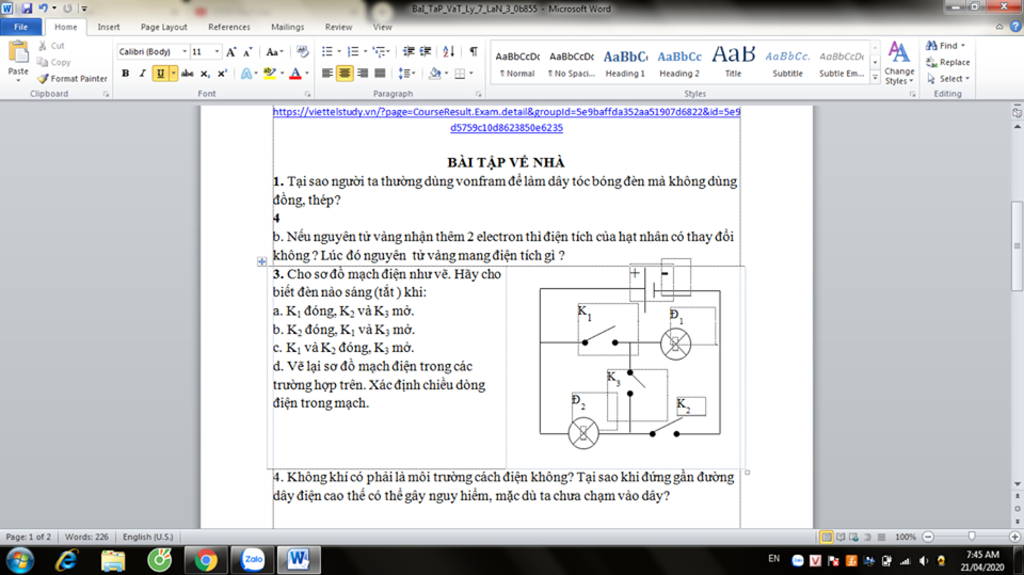This screenshot has width=1024, height=575.
Task: Shrink font size icon
Action: tap(248, 52)
